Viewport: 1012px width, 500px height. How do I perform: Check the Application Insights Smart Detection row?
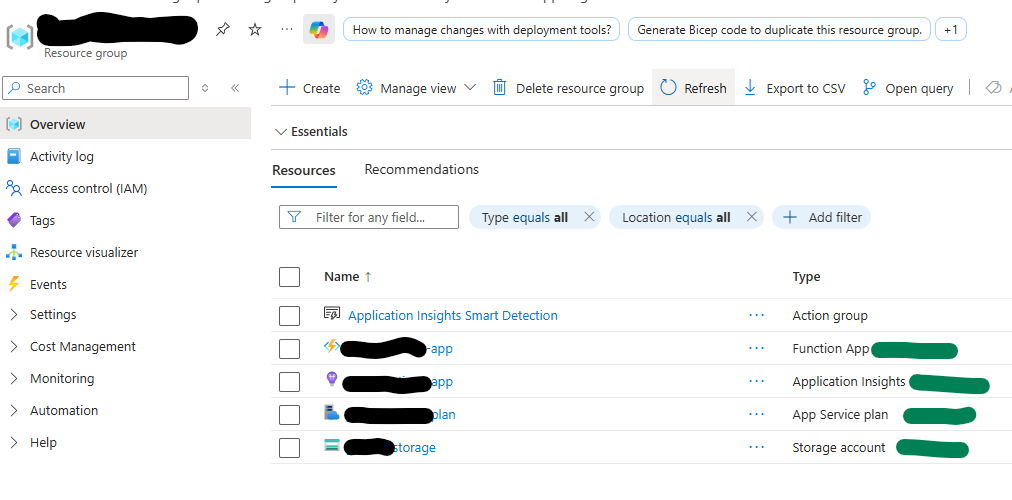pos(289,316)
